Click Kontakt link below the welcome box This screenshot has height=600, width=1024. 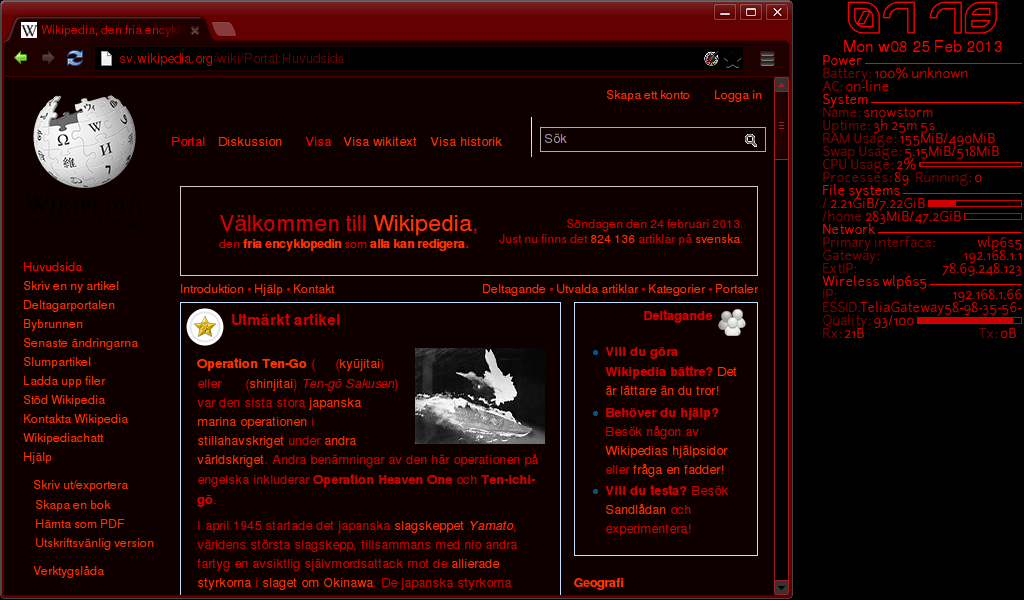pyautogui.click(x=313, y=289)
